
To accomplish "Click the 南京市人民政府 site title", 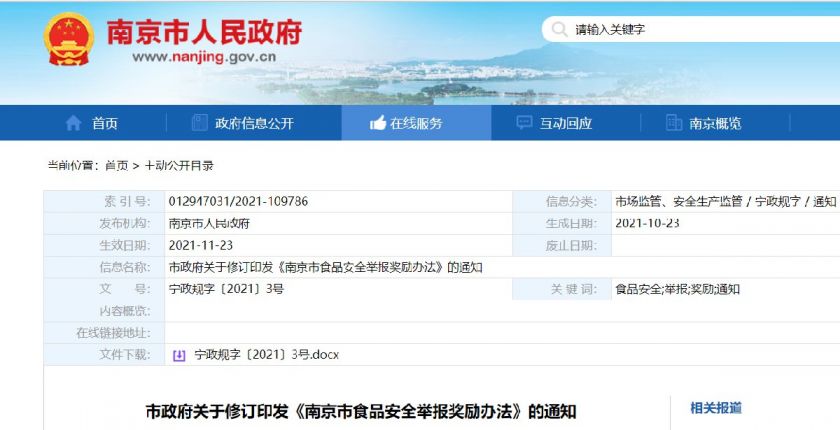I will 204,32.
